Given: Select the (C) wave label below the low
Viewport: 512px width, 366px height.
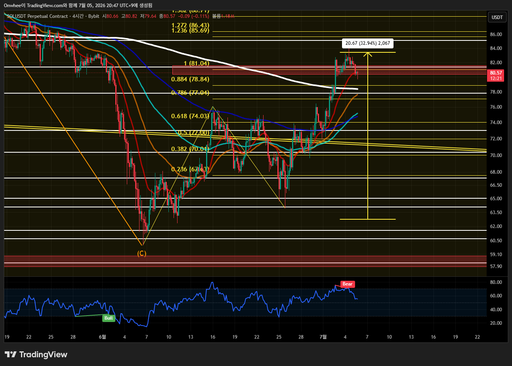Looking at the screenshot, I should [x=142, y=254].
